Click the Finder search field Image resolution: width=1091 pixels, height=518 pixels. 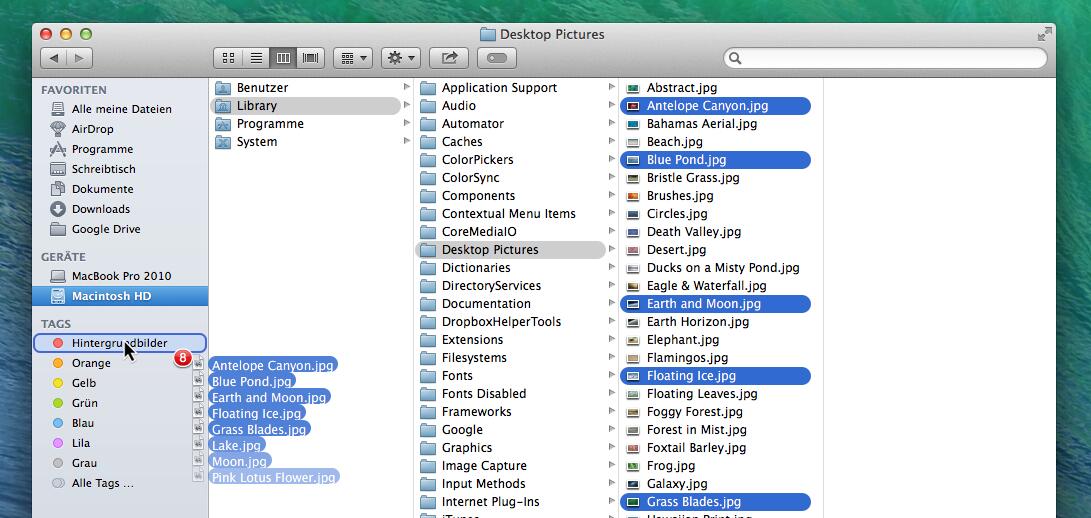[885, 58]
